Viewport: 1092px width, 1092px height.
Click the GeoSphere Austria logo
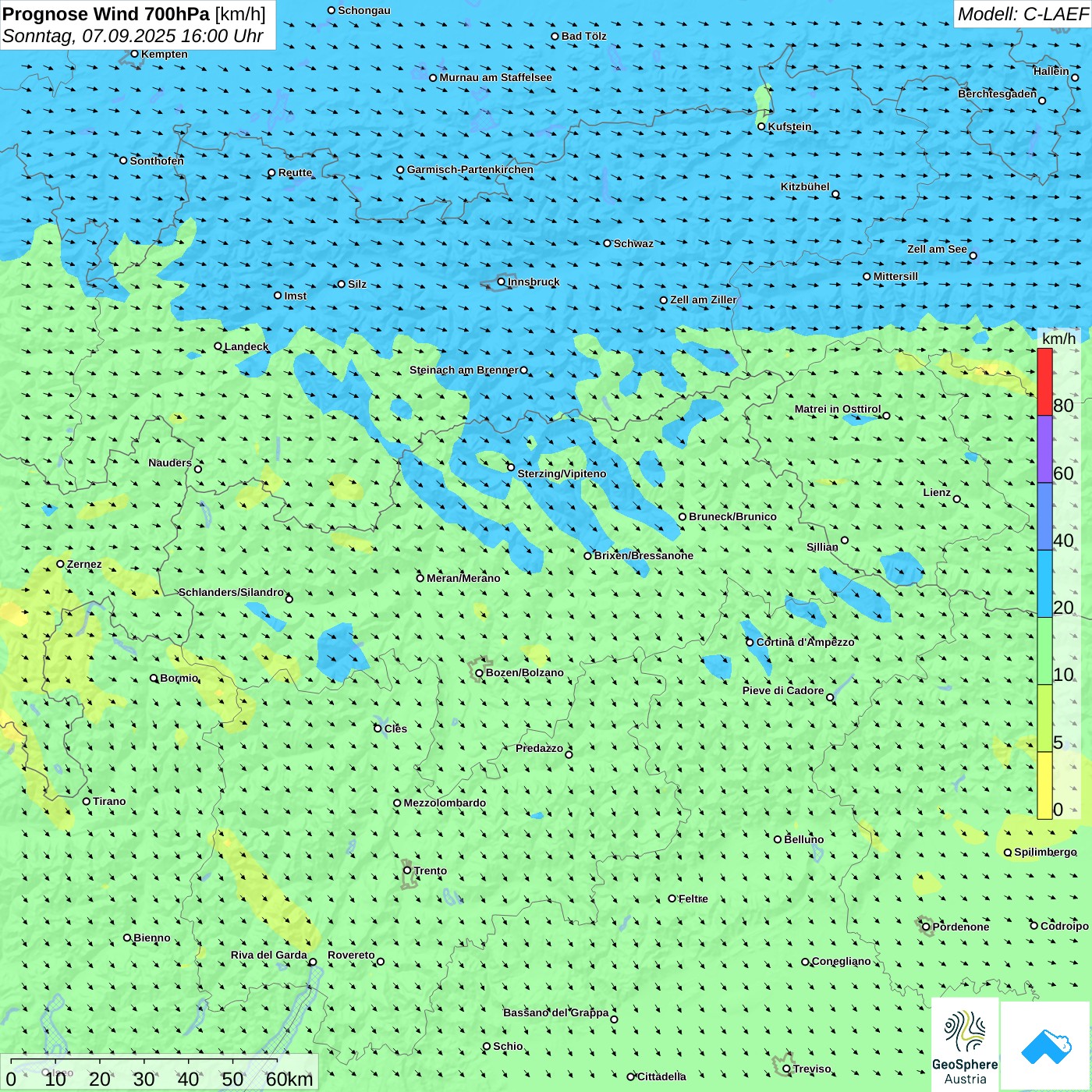[x=965, y=1045]
